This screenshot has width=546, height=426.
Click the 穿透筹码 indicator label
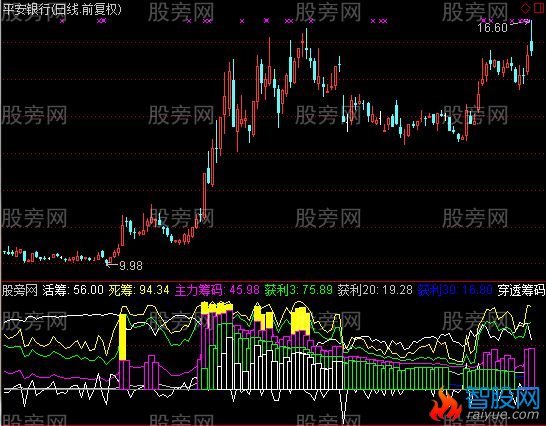pyautogui.click(x=521, y=290)
